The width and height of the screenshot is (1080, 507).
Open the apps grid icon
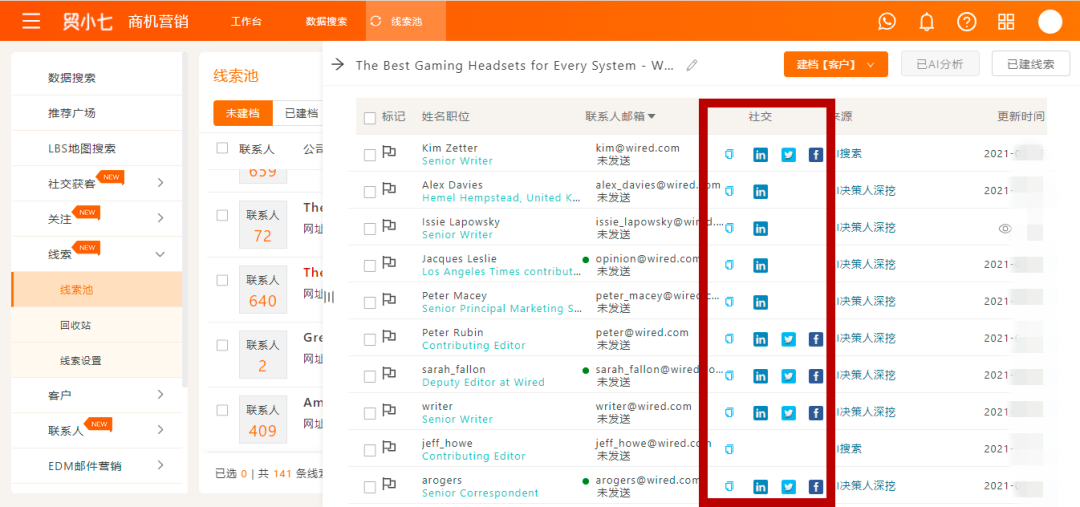tap(1006, 21)
